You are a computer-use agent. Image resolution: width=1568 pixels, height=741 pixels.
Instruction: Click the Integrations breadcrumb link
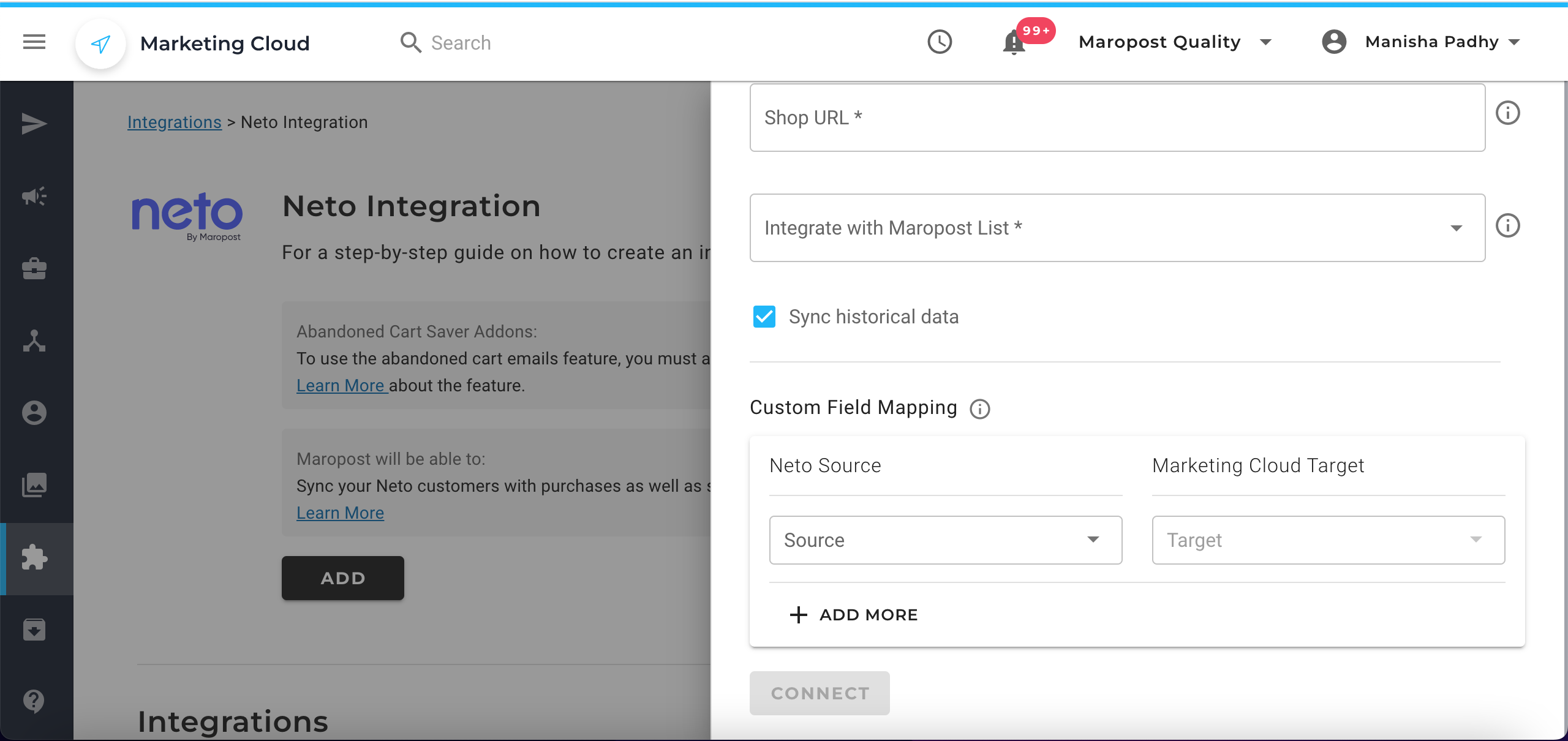click(x=174, y=122)
